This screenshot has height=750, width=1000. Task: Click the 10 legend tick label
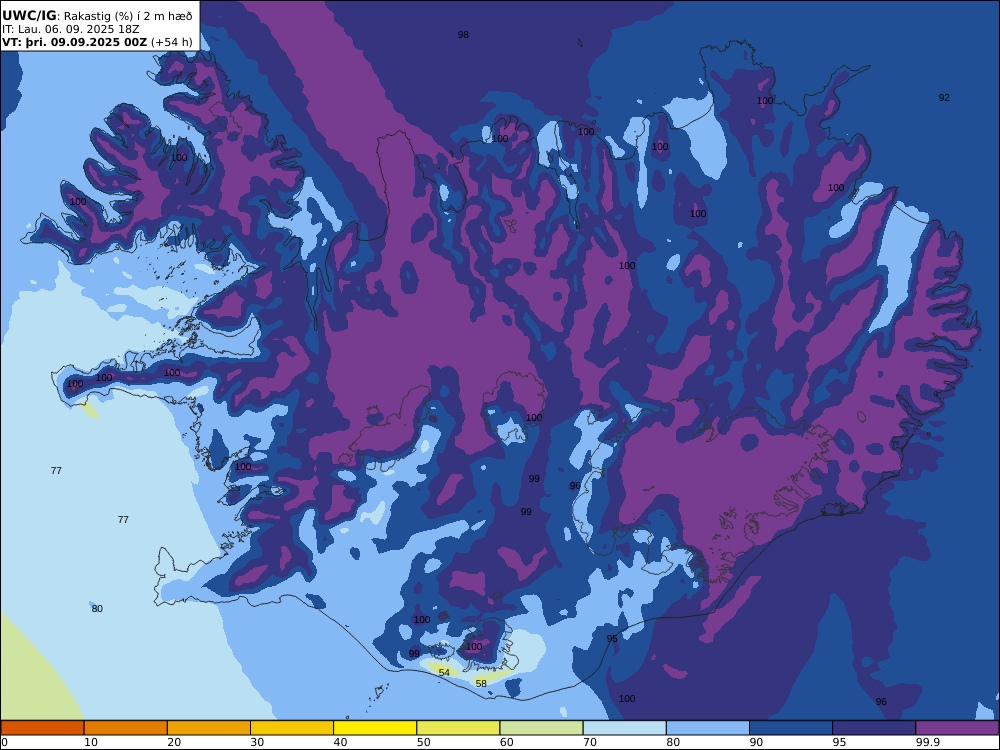[91, 742]
